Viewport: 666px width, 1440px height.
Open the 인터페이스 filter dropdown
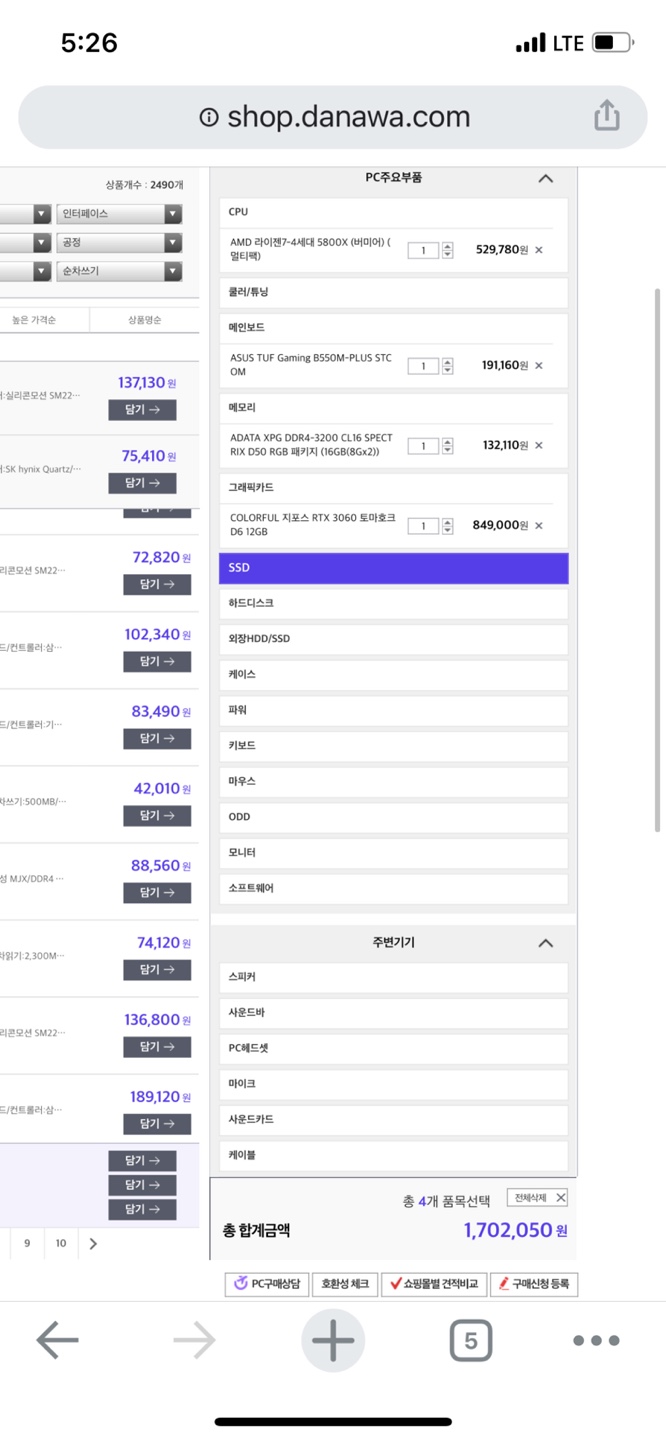tap(119, 214)
